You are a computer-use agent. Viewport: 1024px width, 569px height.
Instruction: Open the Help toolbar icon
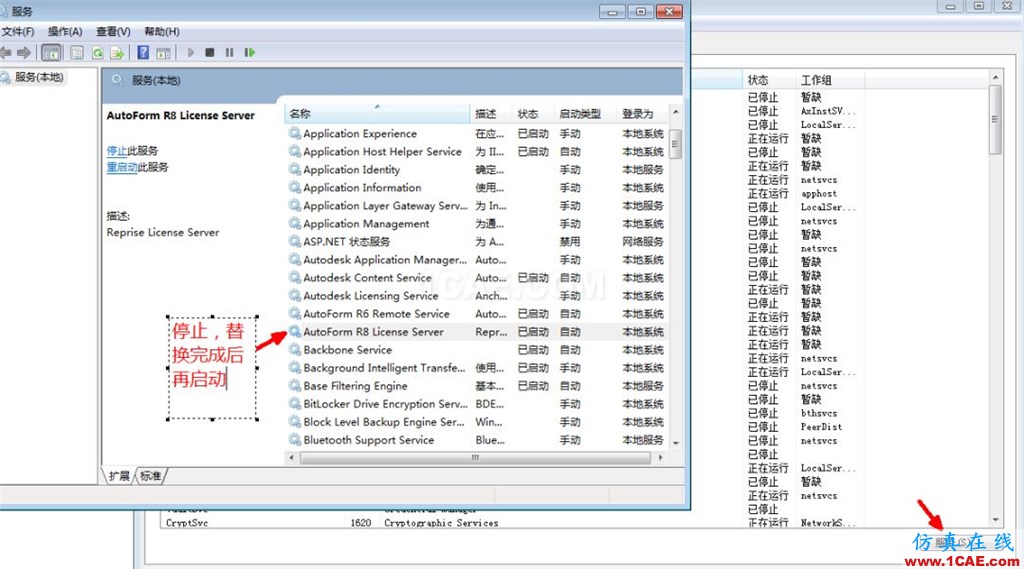143,52
